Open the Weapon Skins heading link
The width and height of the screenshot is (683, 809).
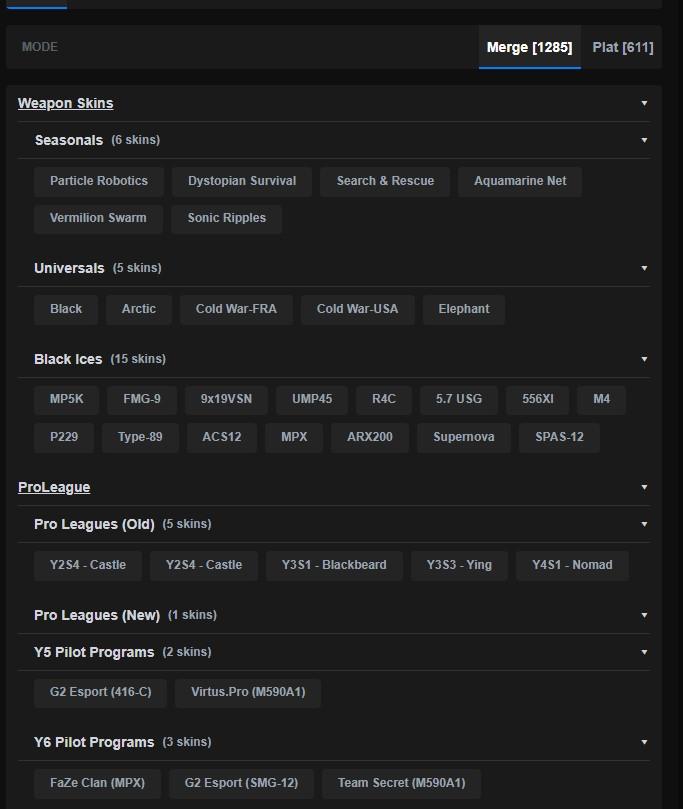(66, 103)
